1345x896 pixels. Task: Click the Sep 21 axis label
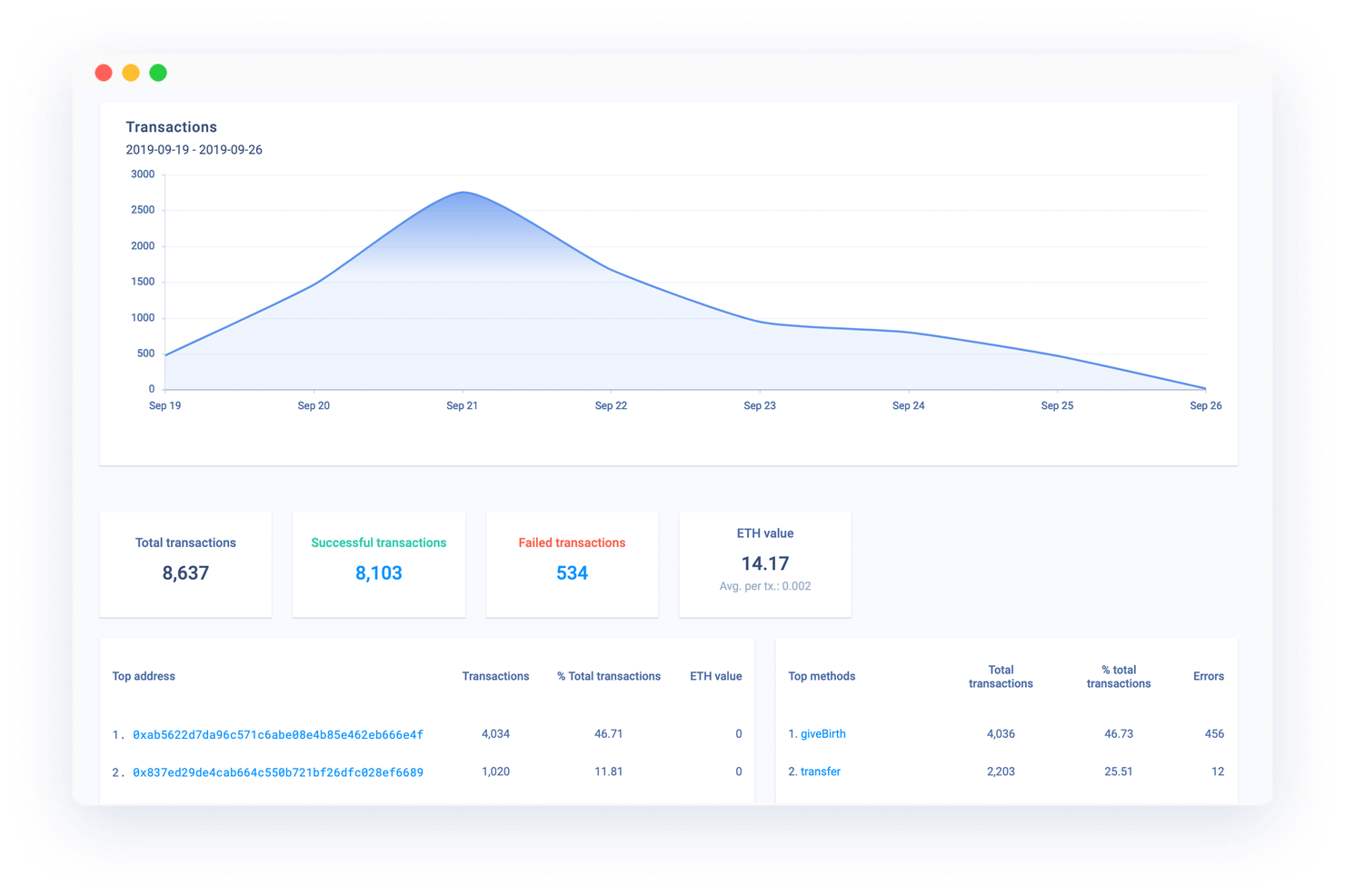(462, 405)
